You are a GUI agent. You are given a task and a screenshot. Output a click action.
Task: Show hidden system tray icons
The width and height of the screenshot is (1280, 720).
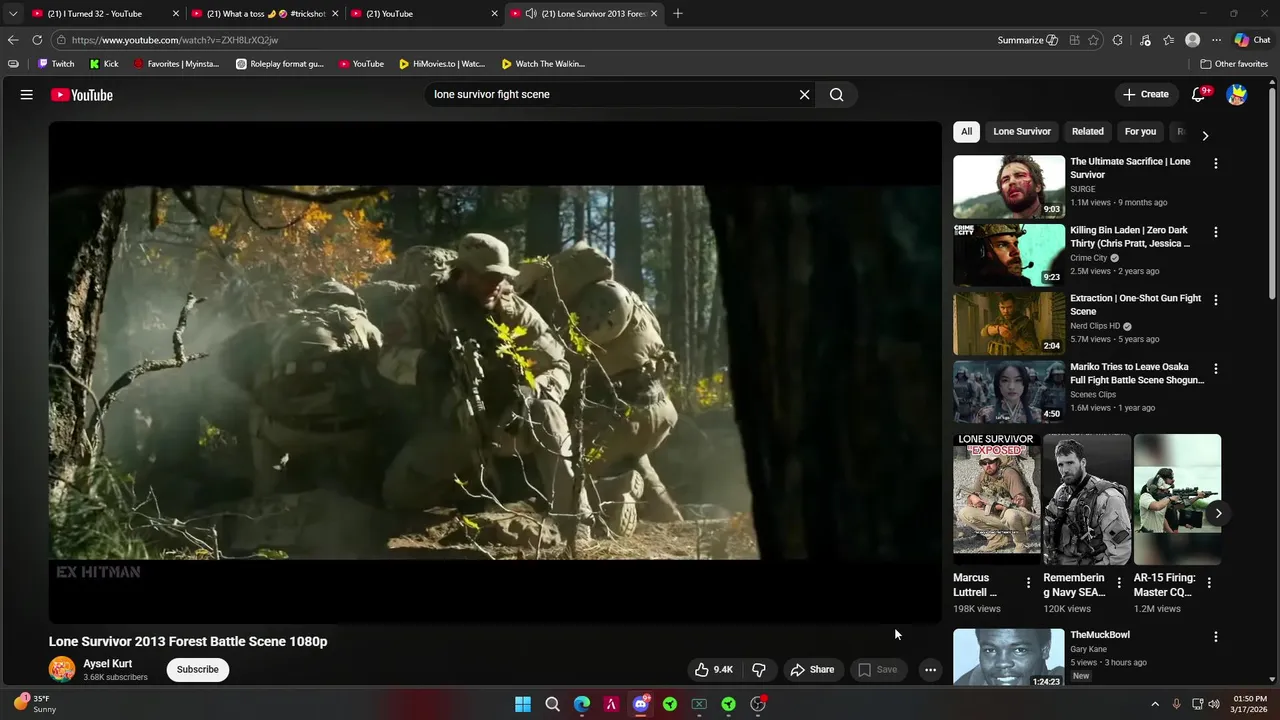pyautogui.click(x=1155, y=704)
